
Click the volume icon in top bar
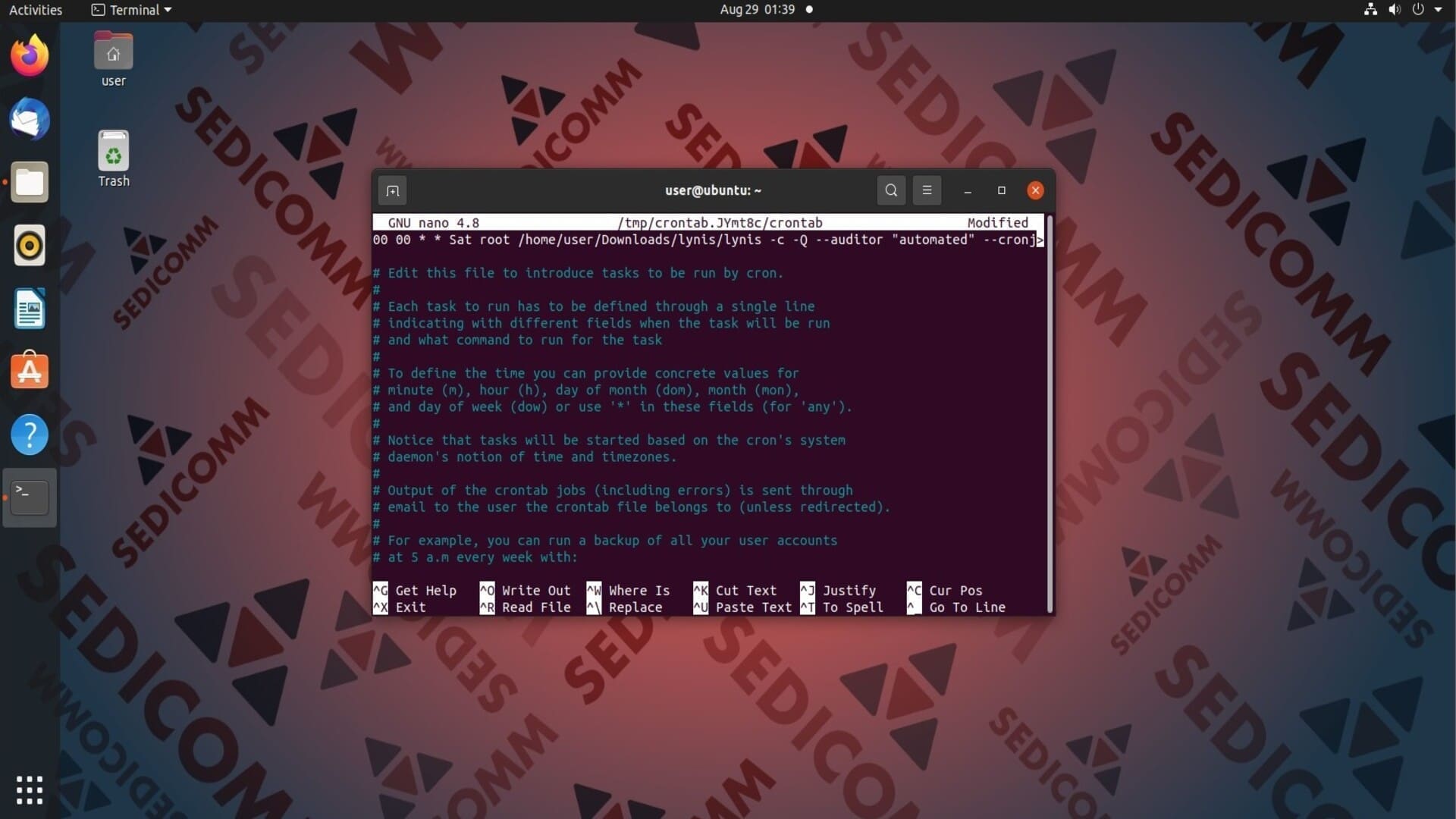(x=1394, y=10)
